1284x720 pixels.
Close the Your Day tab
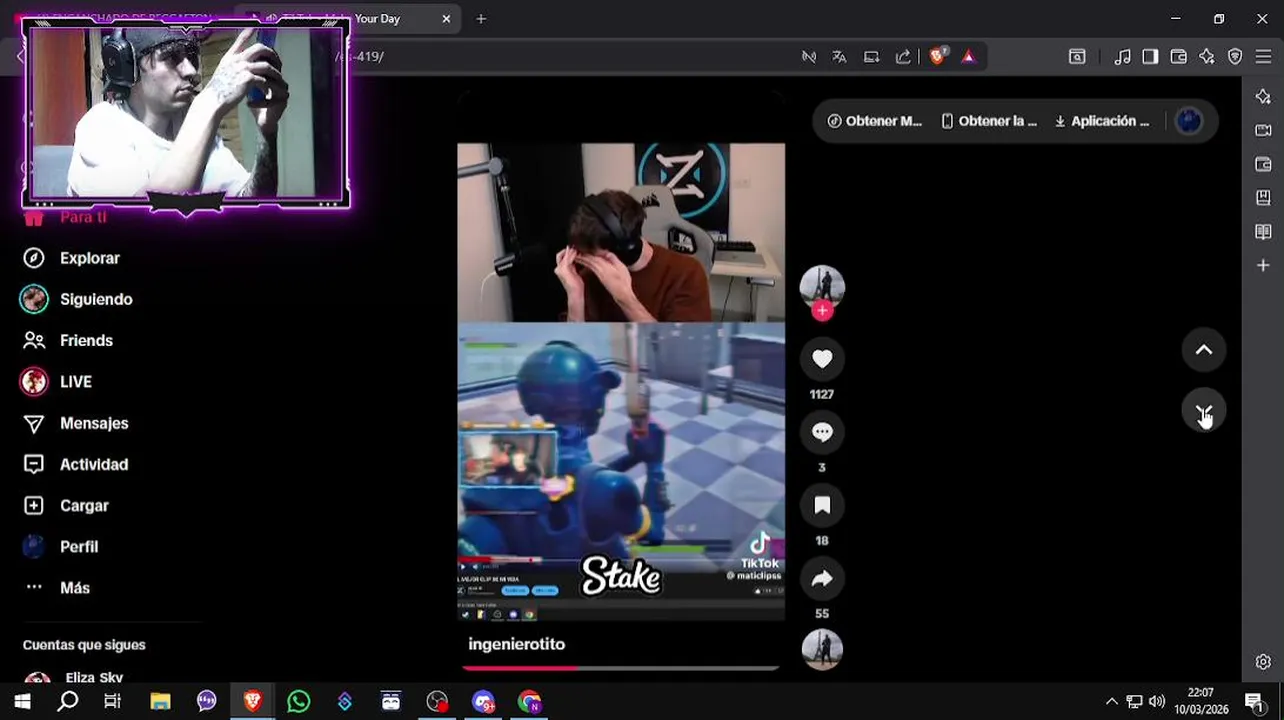[446, 18]
